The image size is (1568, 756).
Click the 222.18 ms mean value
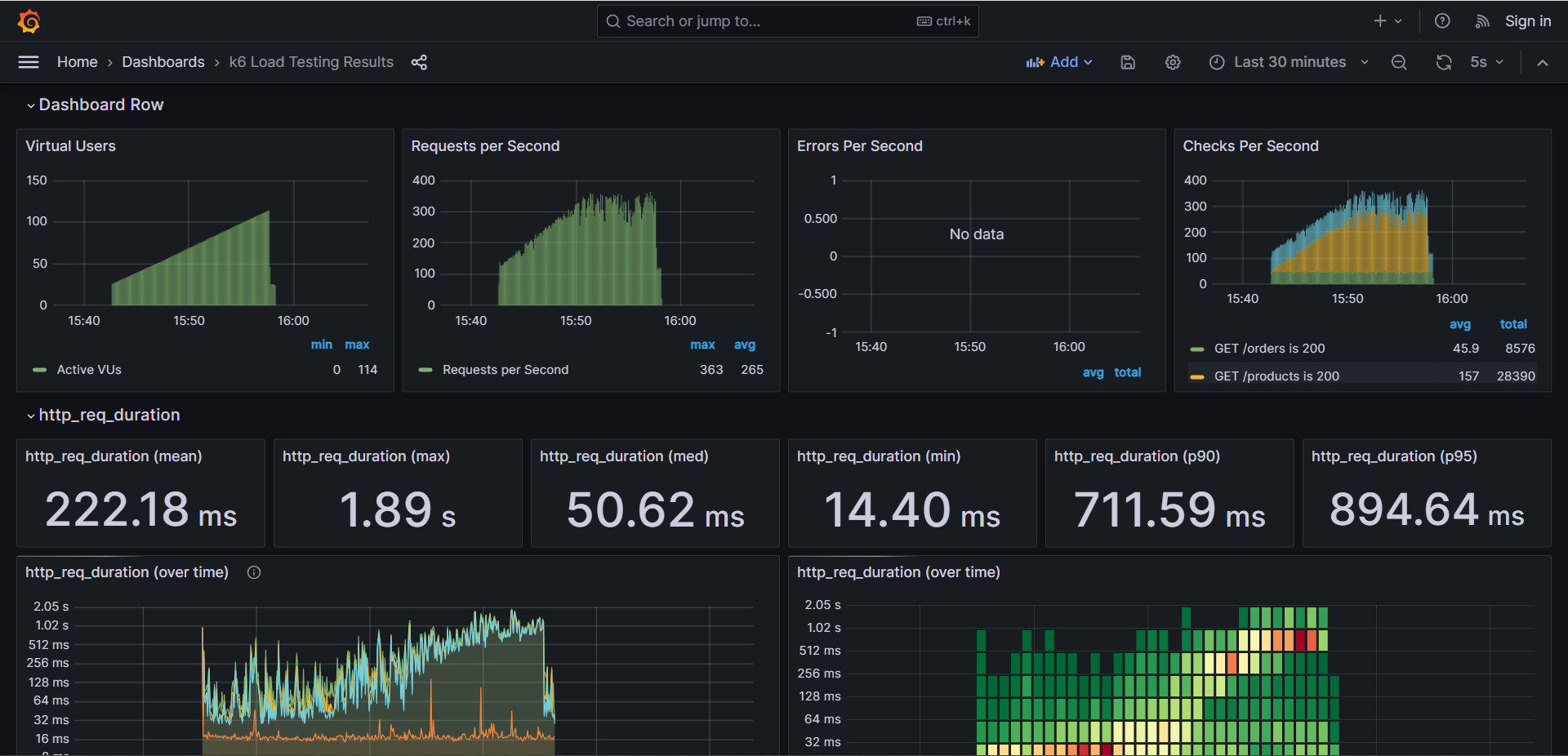[x=141, y=510]
